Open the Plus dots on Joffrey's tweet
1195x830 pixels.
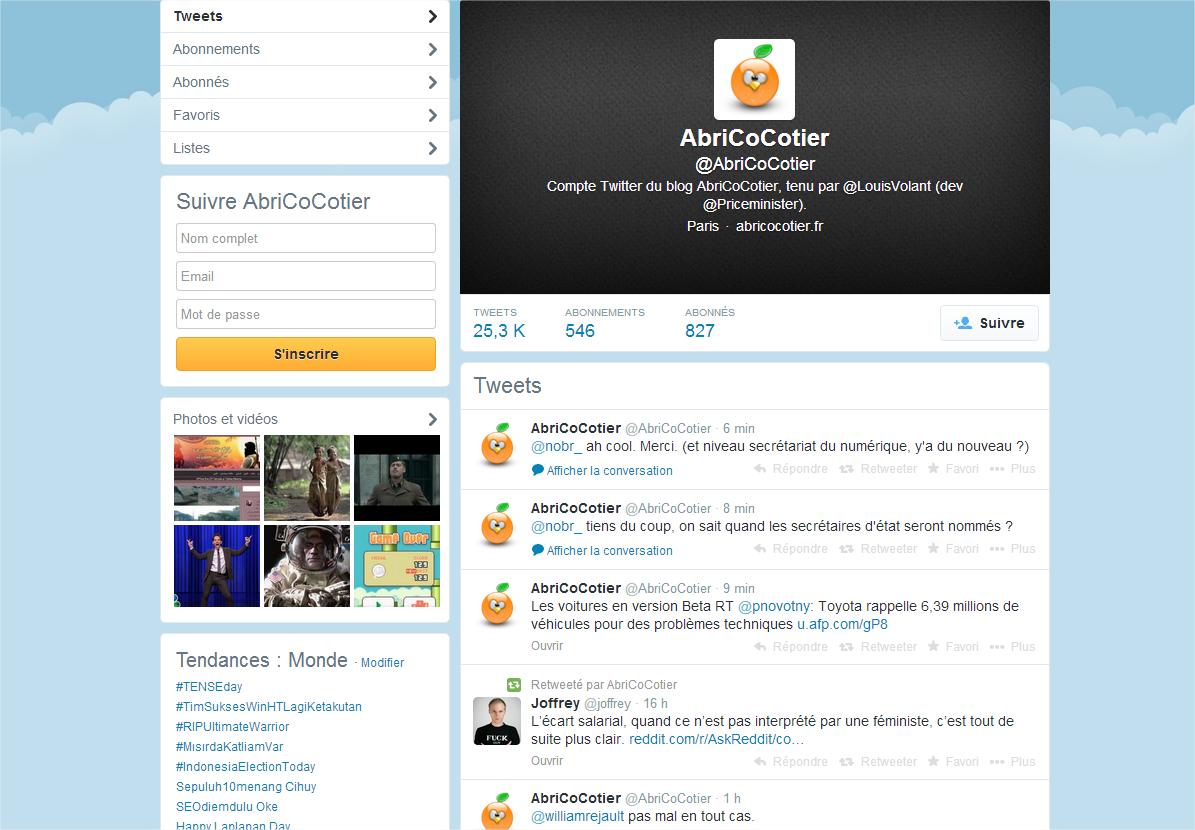point(997,762)
